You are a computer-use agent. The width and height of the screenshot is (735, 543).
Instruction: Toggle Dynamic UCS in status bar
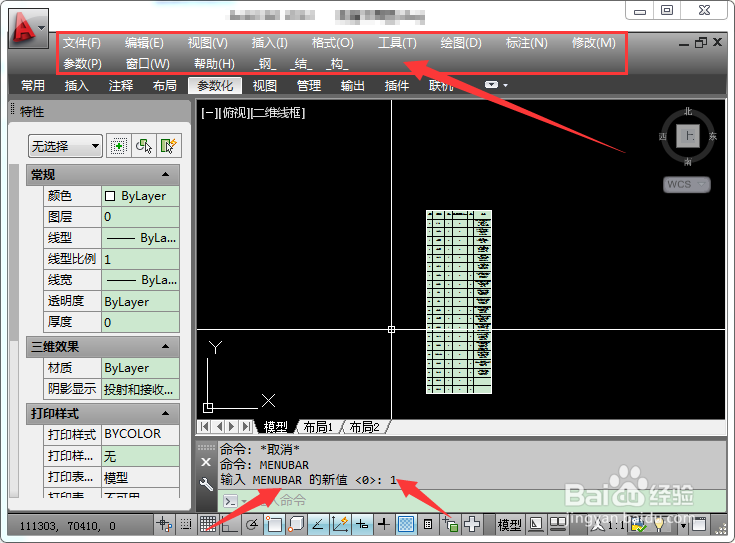click(x=340, y=524)
